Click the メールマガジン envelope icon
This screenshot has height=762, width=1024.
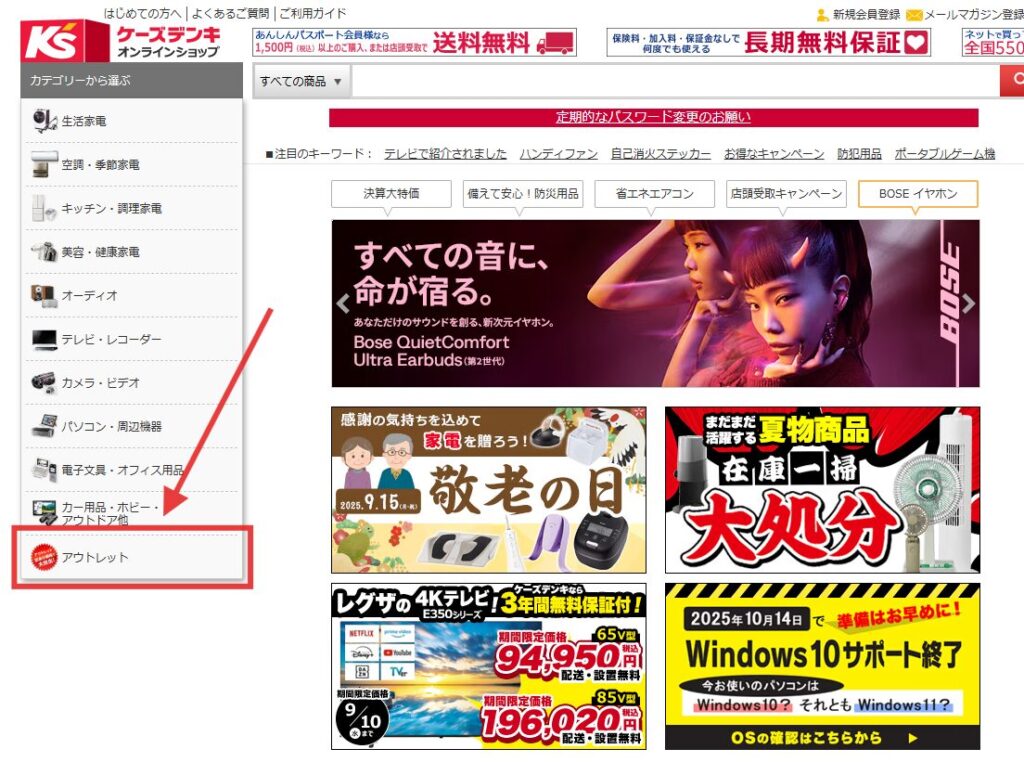(914, 14)
